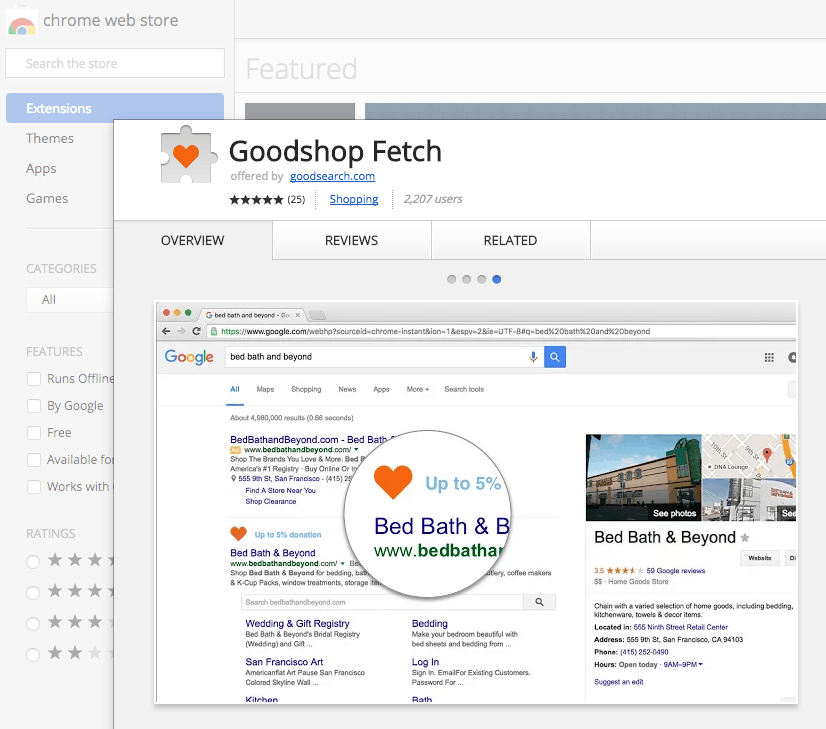Jump to the third carousel dot
The image size is (826, 729).
coord(481,279)
